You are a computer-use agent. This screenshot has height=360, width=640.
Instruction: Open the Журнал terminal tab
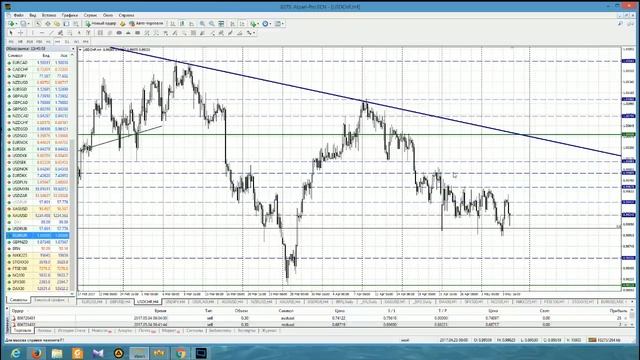click(269, 330)
